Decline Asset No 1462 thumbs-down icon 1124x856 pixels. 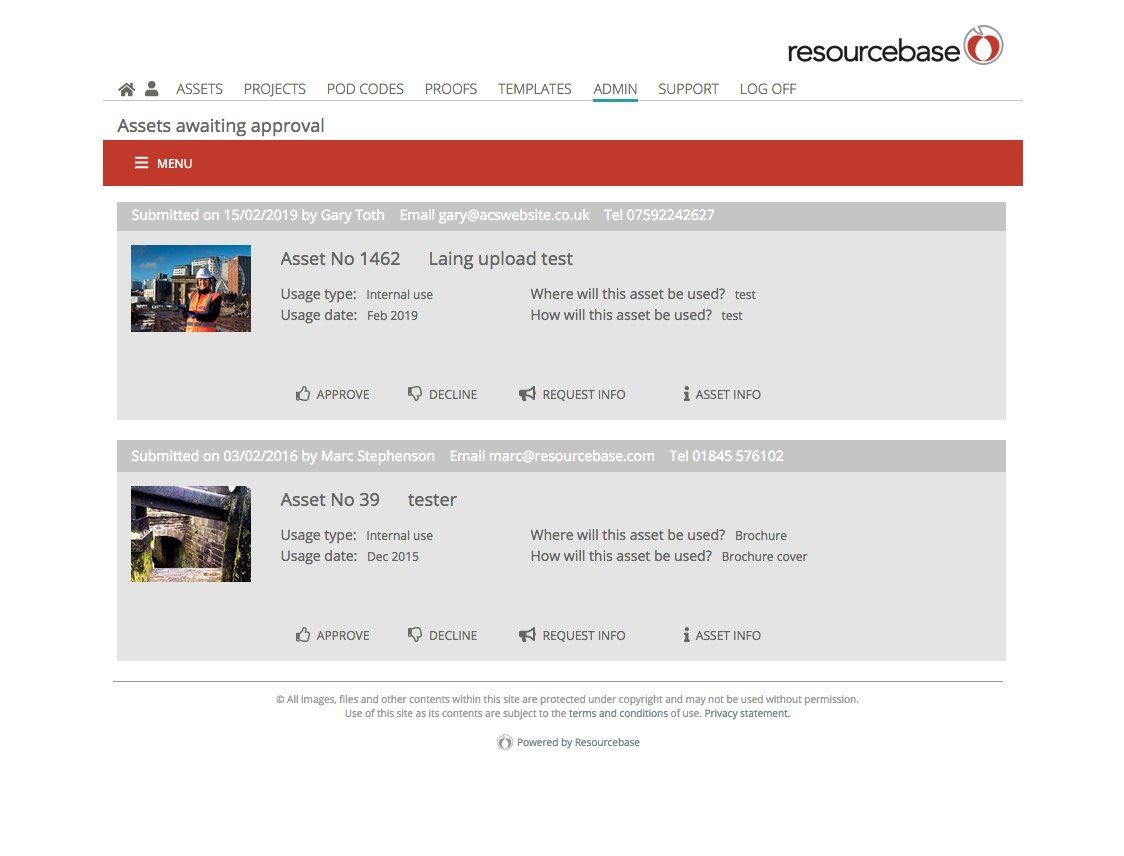pos(415,394)
